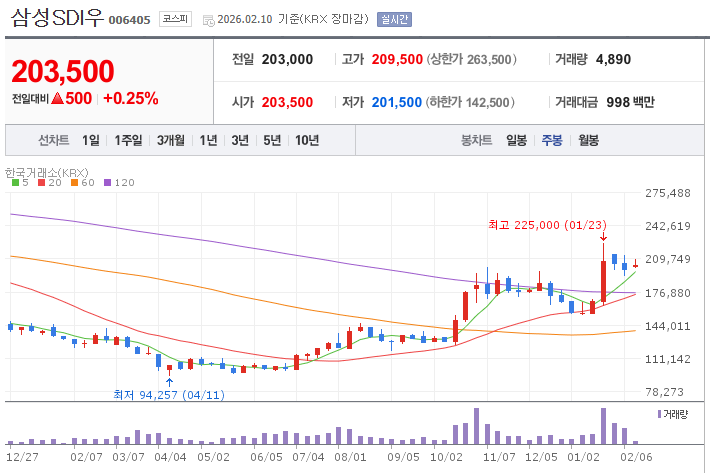
Task: Click the green 5-period moving average swatch
Action: [x=14, y=183]
